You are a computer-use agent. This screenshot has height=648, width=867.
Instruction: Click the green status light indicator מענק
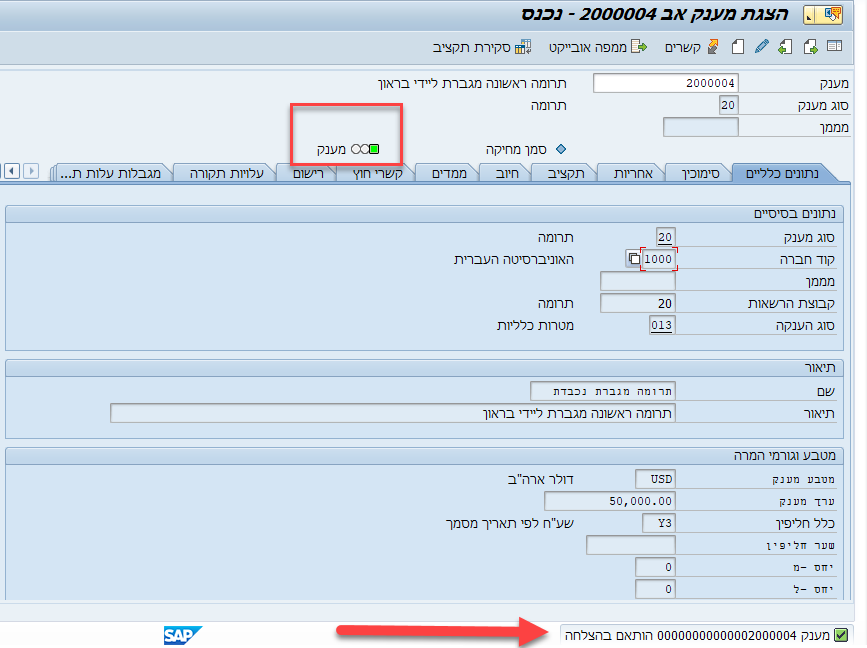(x=374, y=149)
